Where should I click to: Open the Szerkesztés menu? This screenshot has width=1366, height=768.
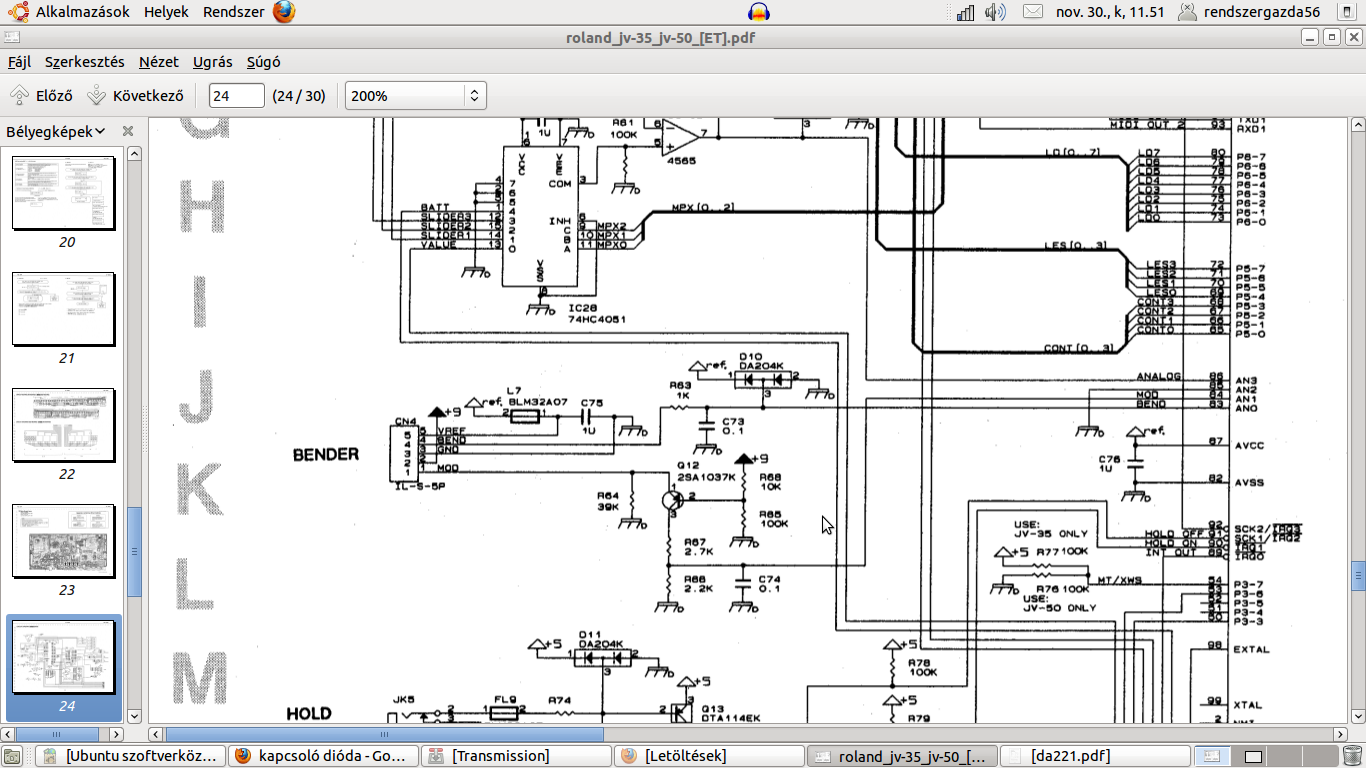pyautogui.click(x=85, y=62)
